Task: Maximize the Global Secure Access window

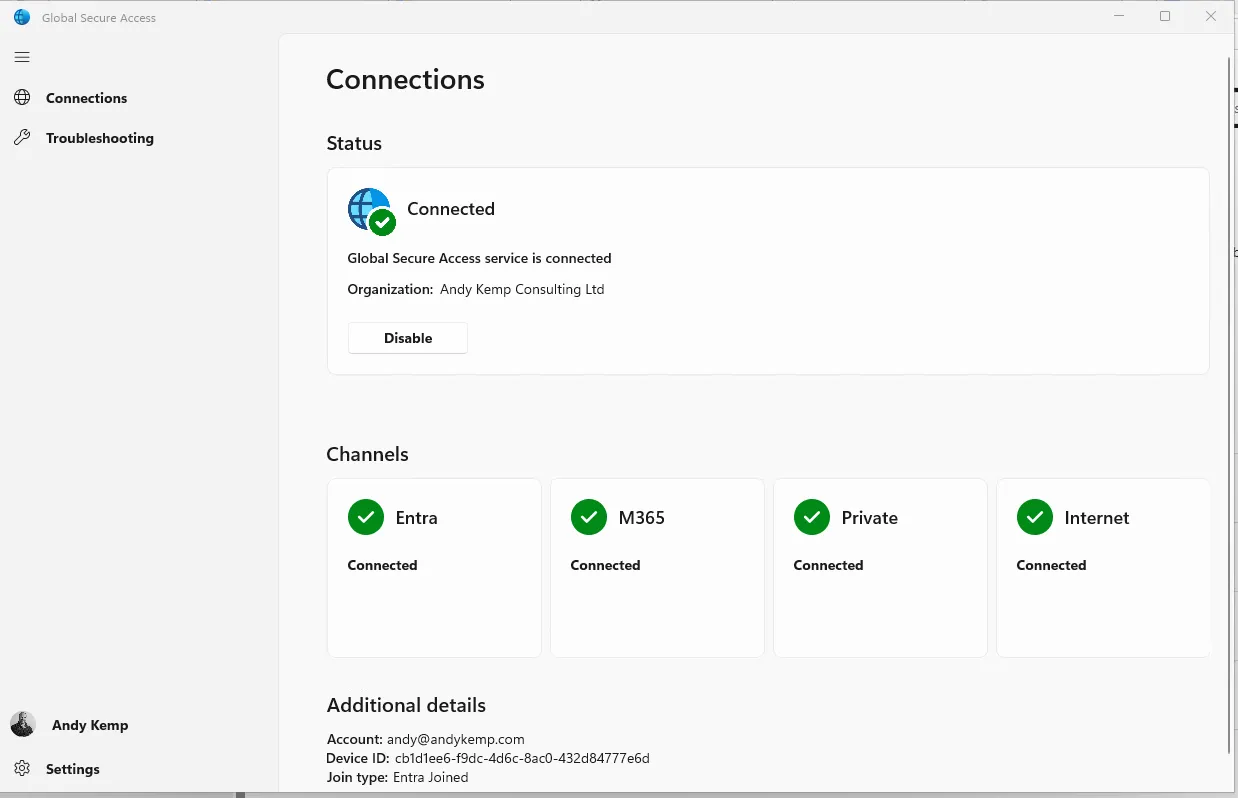Action: click(1165, 16)
